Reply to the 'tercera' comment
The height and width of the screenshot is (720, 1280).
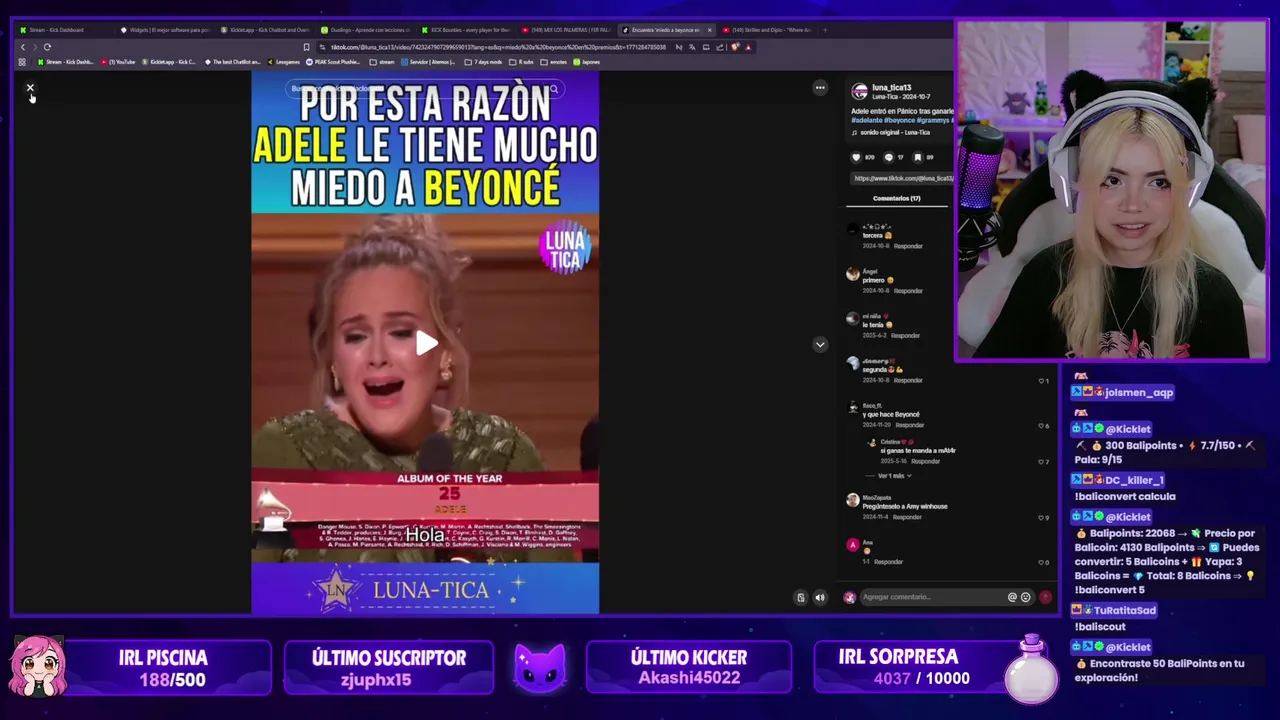pyautogui.click(x=908, y=246)
